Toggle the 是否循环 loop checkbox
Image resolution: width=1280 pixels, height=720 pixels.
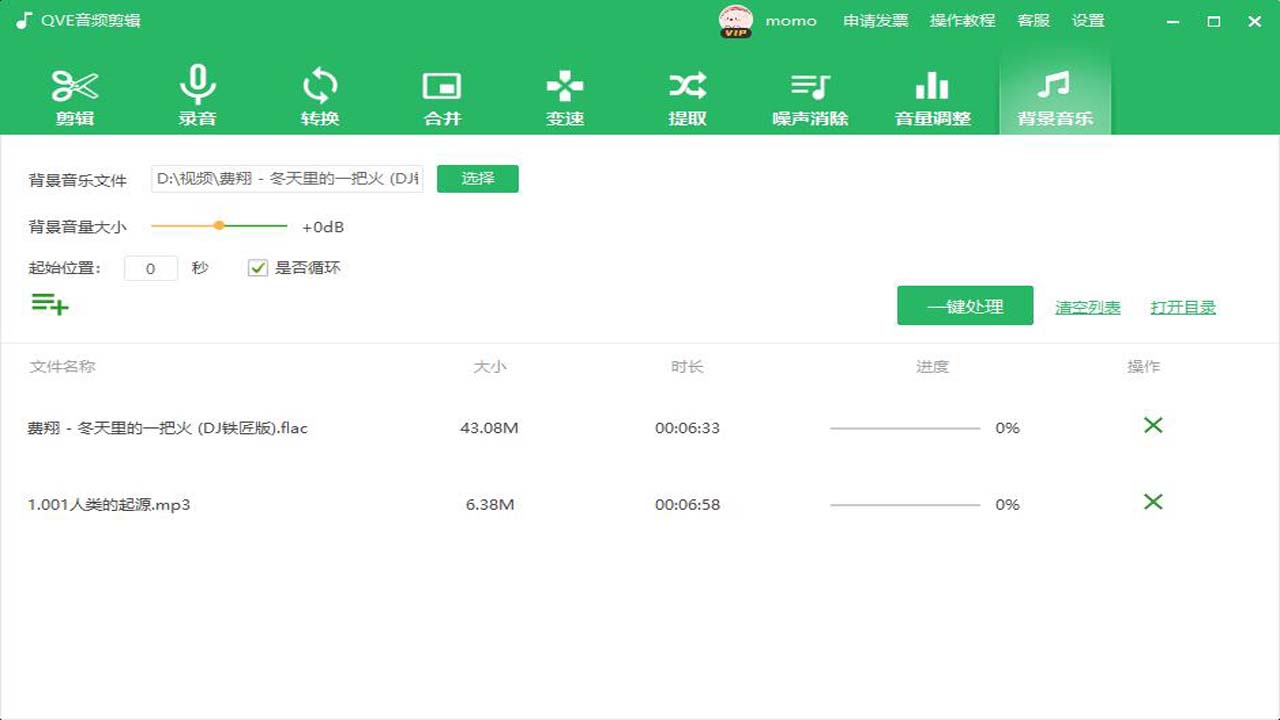pos(257,267)
